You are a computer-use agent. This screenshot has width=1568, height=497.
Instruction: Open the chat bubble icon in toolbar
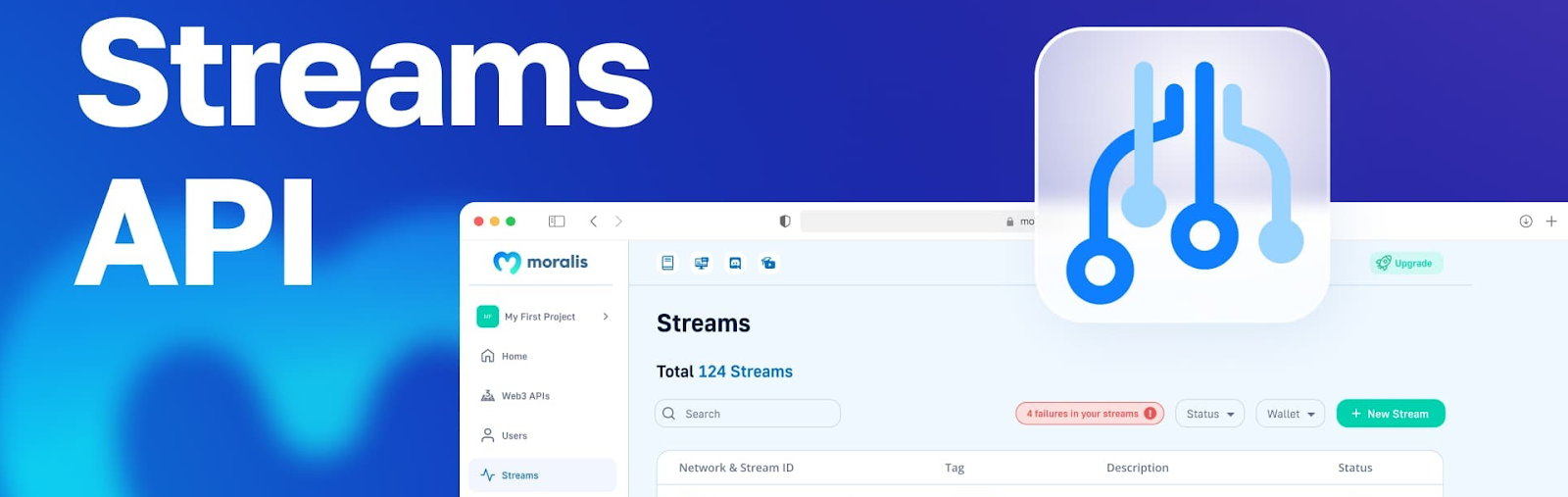coord(735,263)
